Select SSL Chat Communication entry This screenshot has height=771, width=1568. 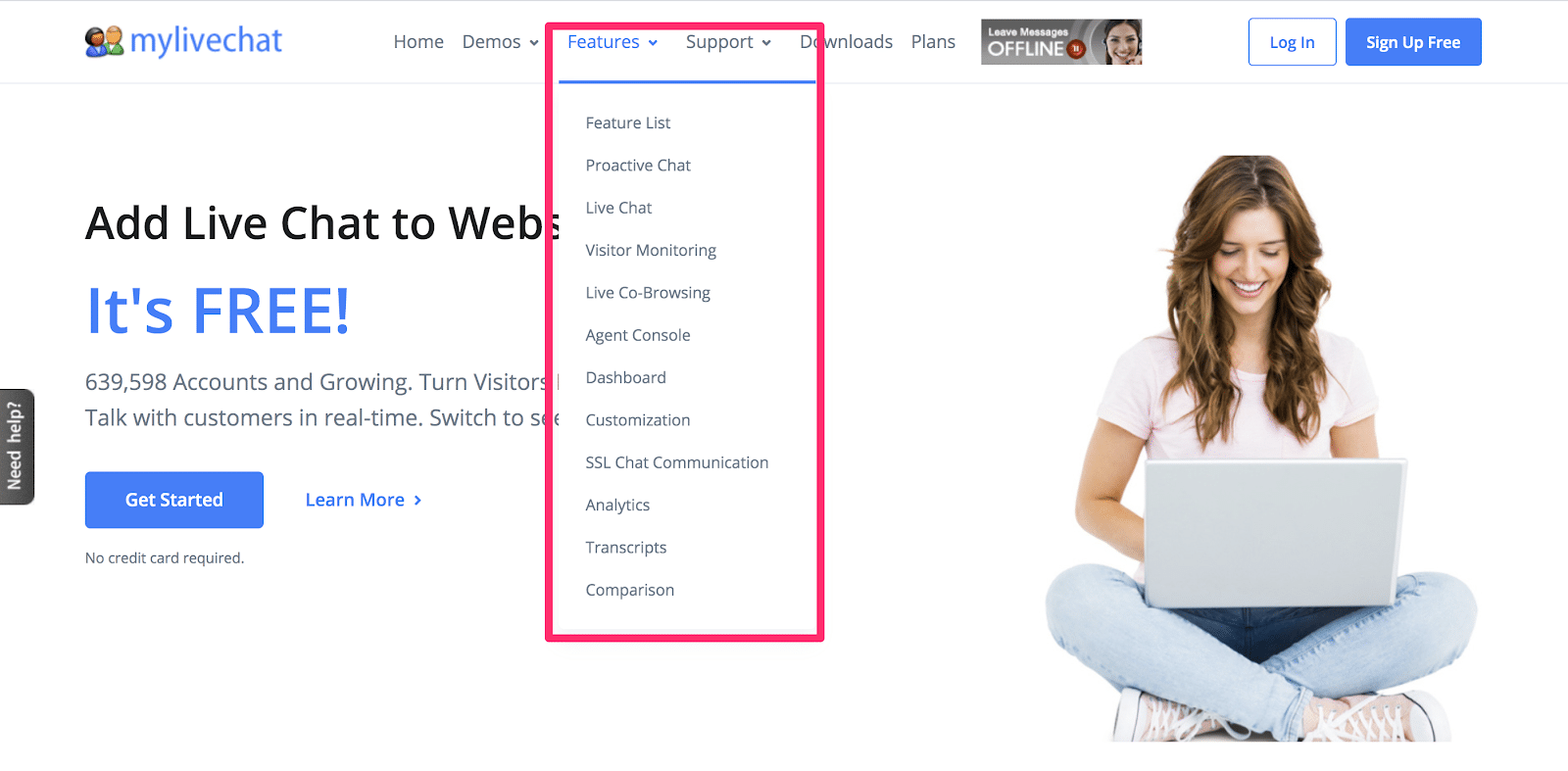coord(677,462)
